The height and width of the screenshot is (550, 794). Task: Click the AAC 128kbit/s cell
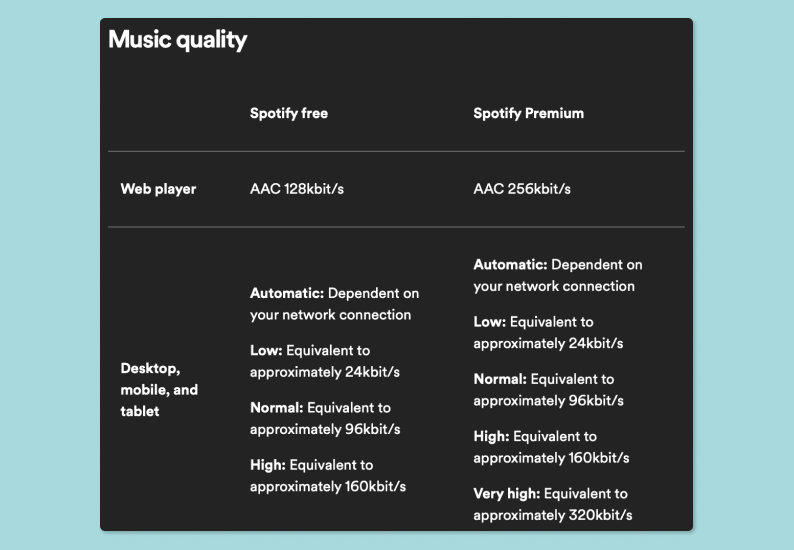click(x=296, y=189)
